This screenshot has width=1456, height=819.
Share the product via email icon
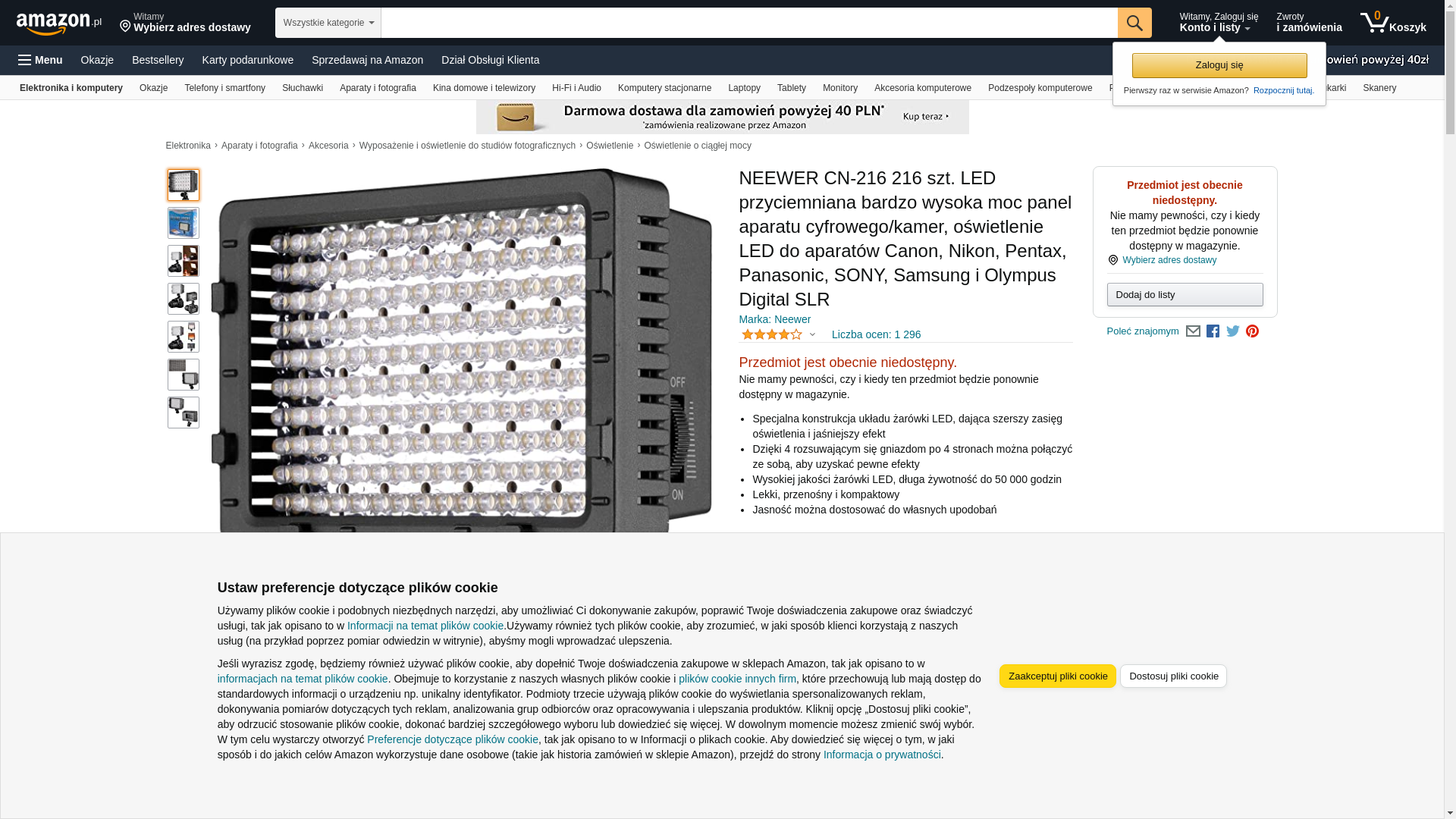[x=1193, y=331]
